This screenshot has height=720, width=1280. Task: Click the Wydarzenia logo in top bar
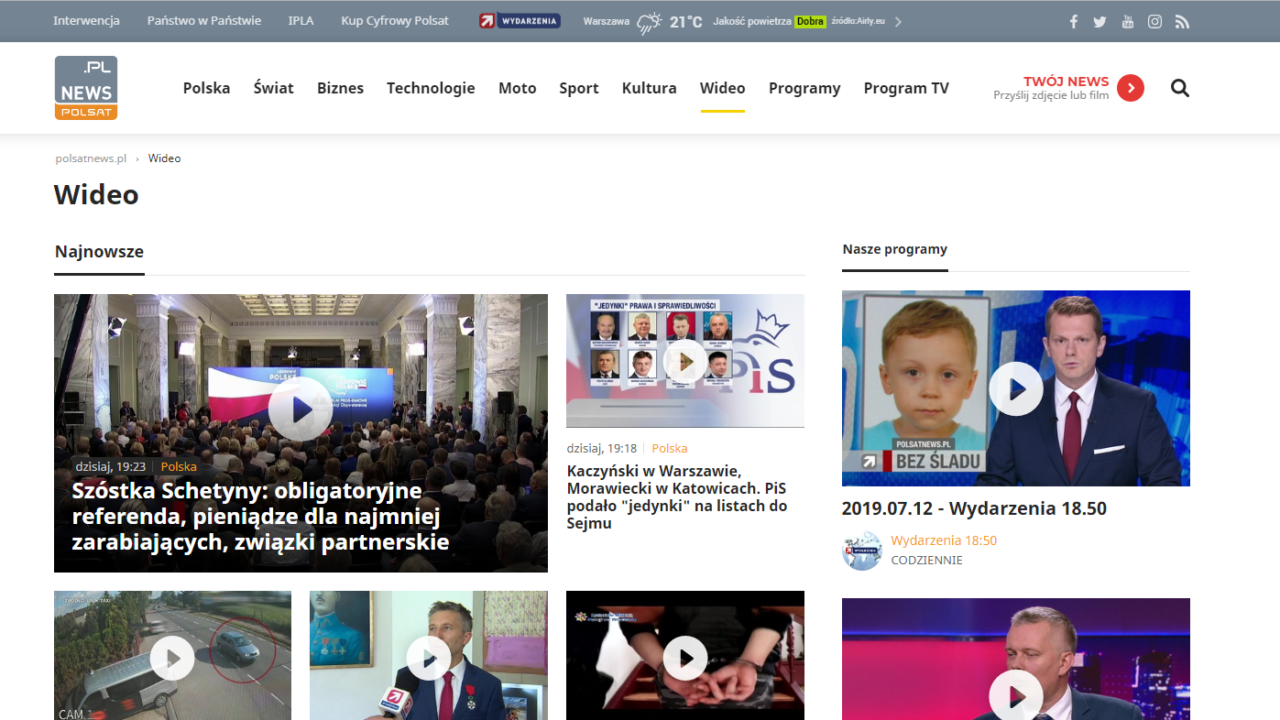pyautogui.click(x=519, y=21)
